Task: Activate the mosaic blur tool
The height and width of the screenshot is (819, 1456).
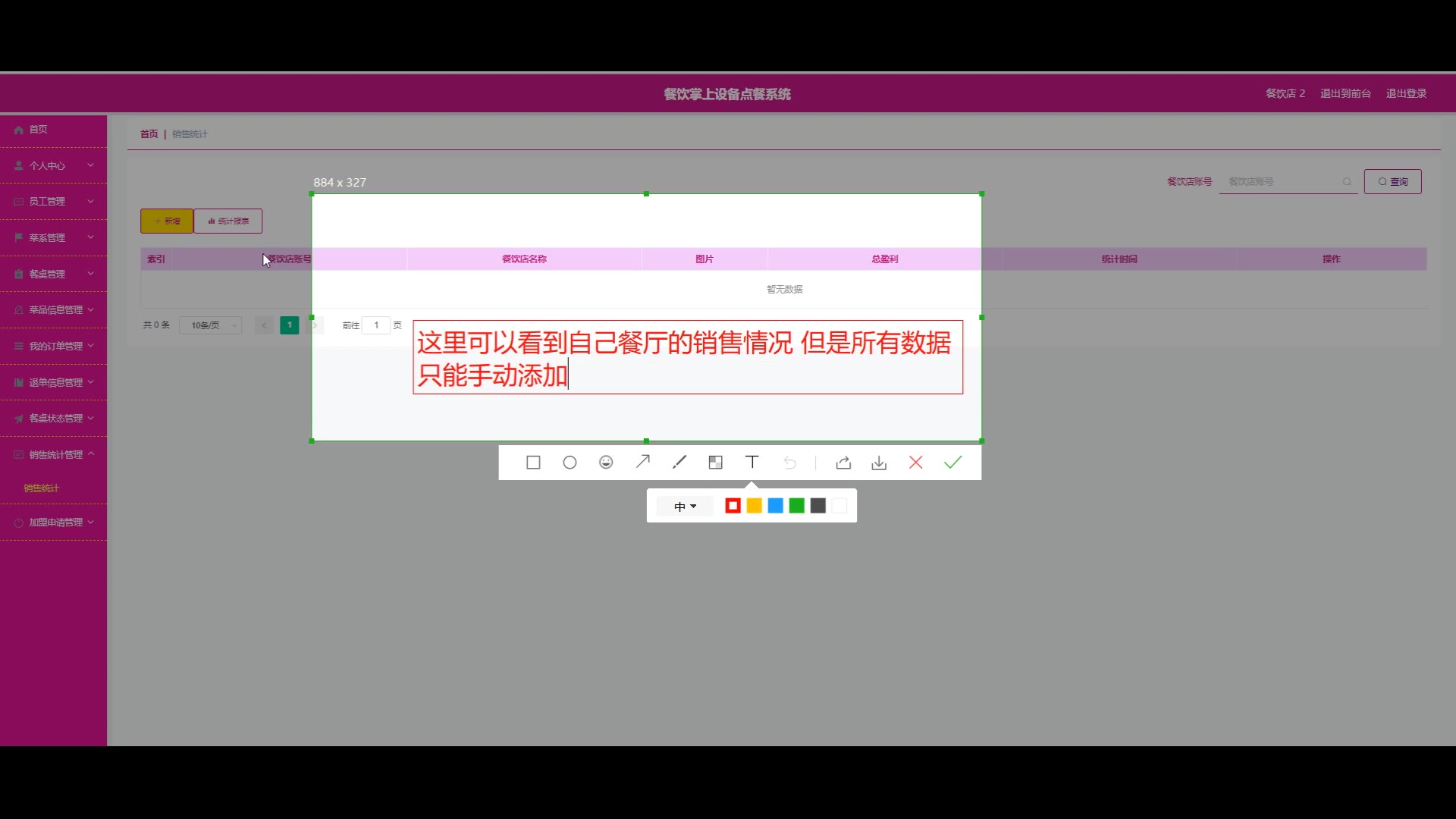Action: [715, 463]
